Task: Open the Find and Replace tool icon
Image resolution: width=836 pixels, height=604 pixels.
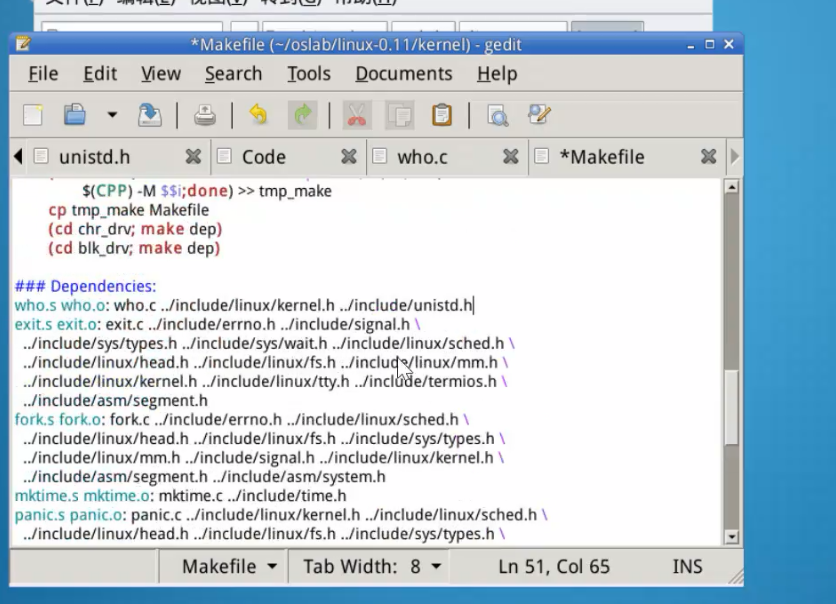Action: [x=540, y=115]
